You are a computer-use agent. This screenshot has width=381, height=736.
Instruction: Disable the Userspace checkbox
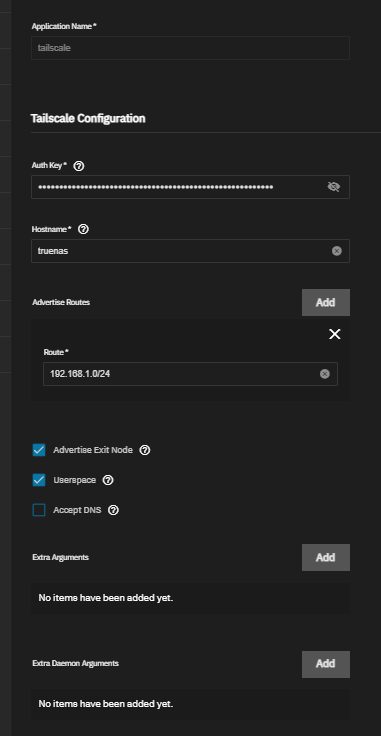click(39, 480)
